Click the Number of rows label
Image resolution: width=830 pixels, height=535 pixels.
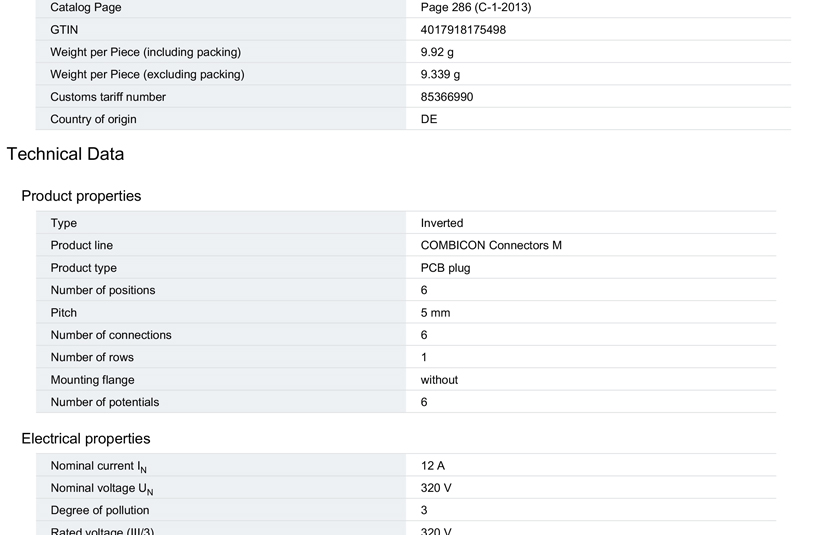pos(92,357)
